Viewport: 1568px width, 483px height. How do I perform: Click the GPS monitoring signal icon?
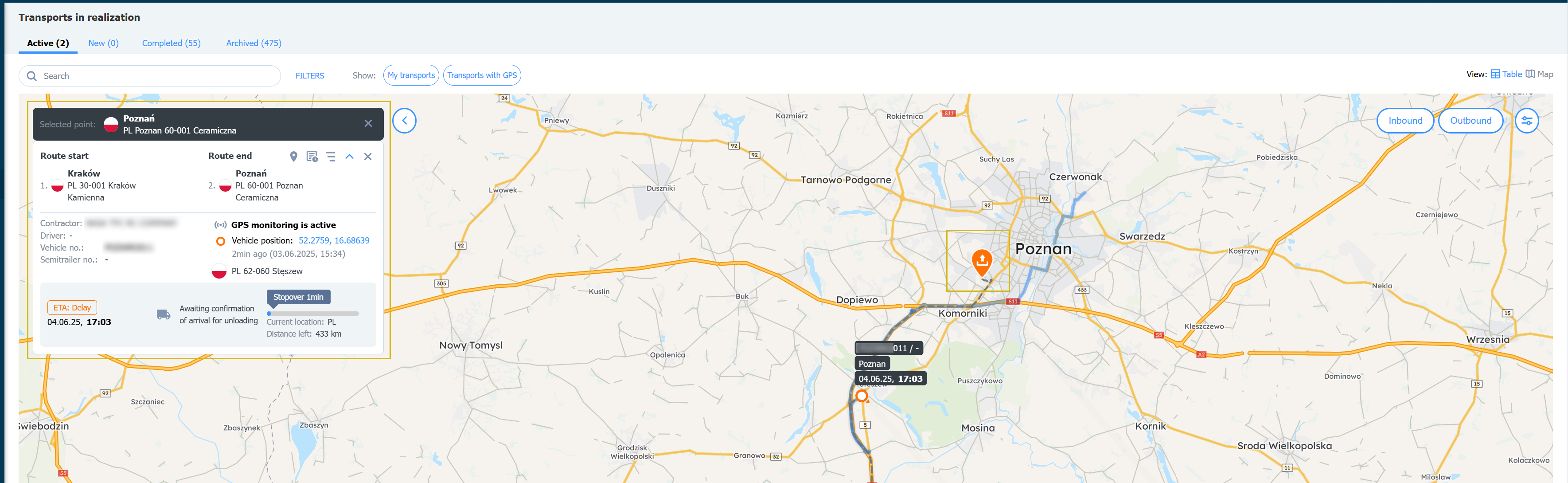tap(220, 225)
